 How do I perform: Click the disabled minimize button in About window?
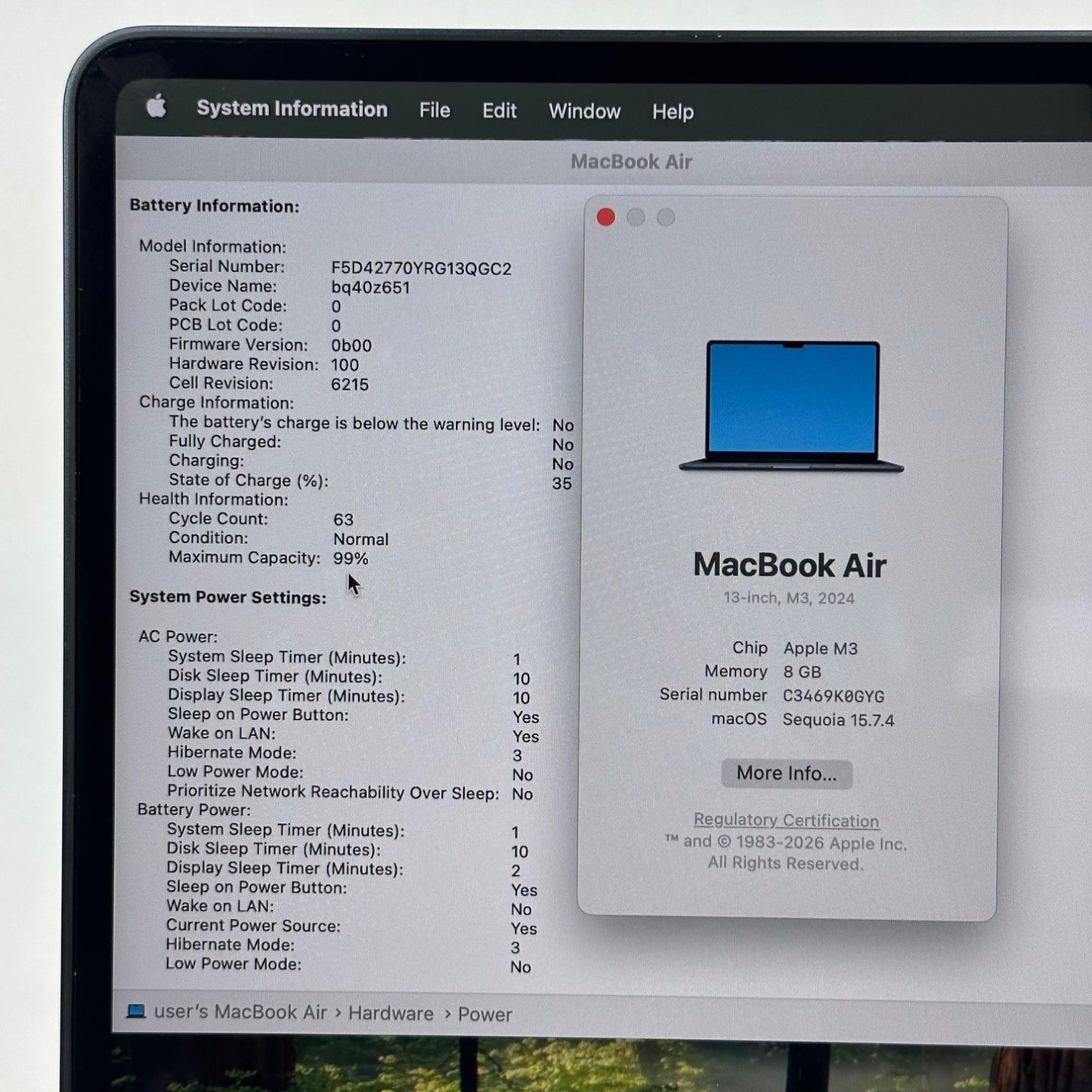(636, 218)
